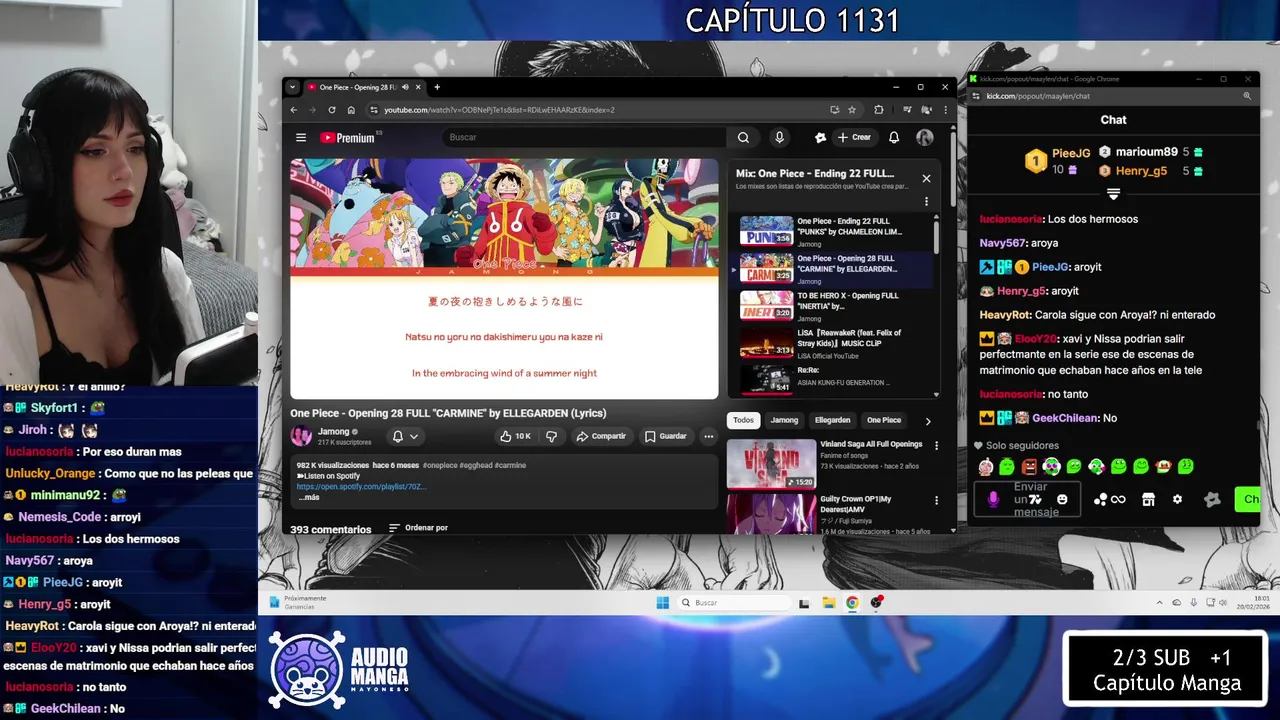Viewport: 1280px width, 720px height.
Task: Click the Kick chat message input field
Action: click(x=1027, y=499)
